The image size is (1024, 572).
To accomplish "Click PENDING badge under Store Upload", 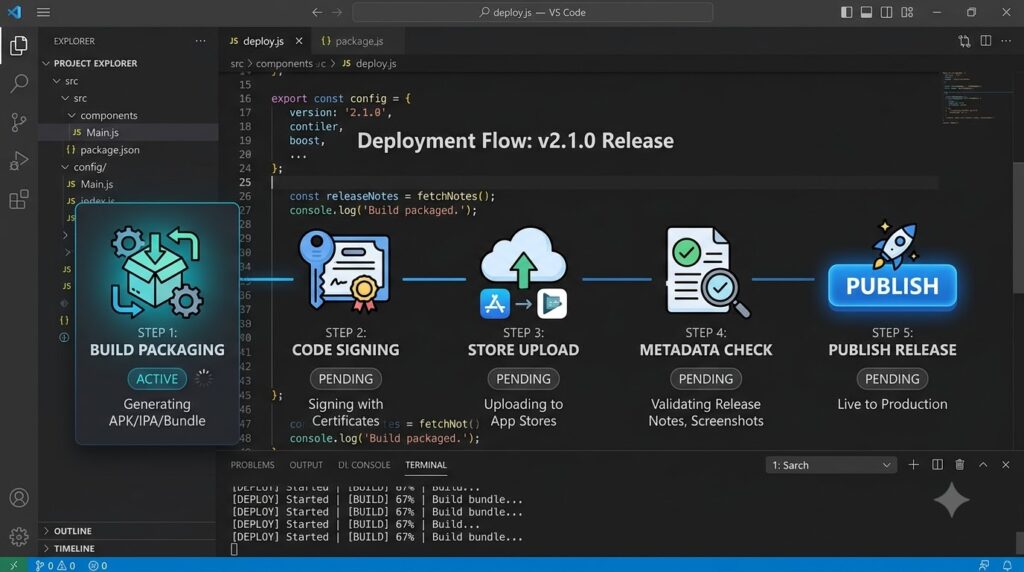I will 523,379.
